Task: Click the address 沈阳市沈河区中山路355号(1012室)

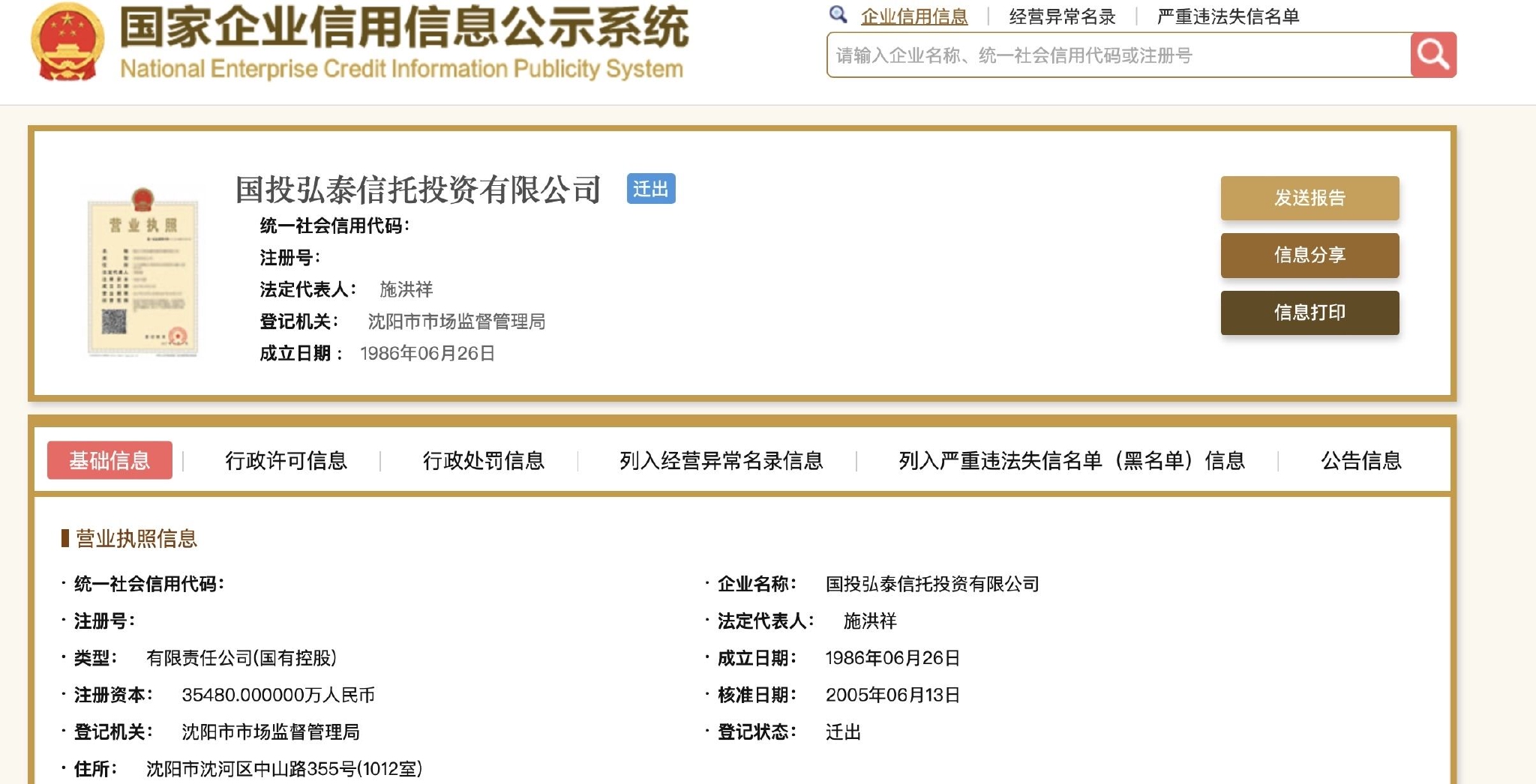Action: coord(284,768)
